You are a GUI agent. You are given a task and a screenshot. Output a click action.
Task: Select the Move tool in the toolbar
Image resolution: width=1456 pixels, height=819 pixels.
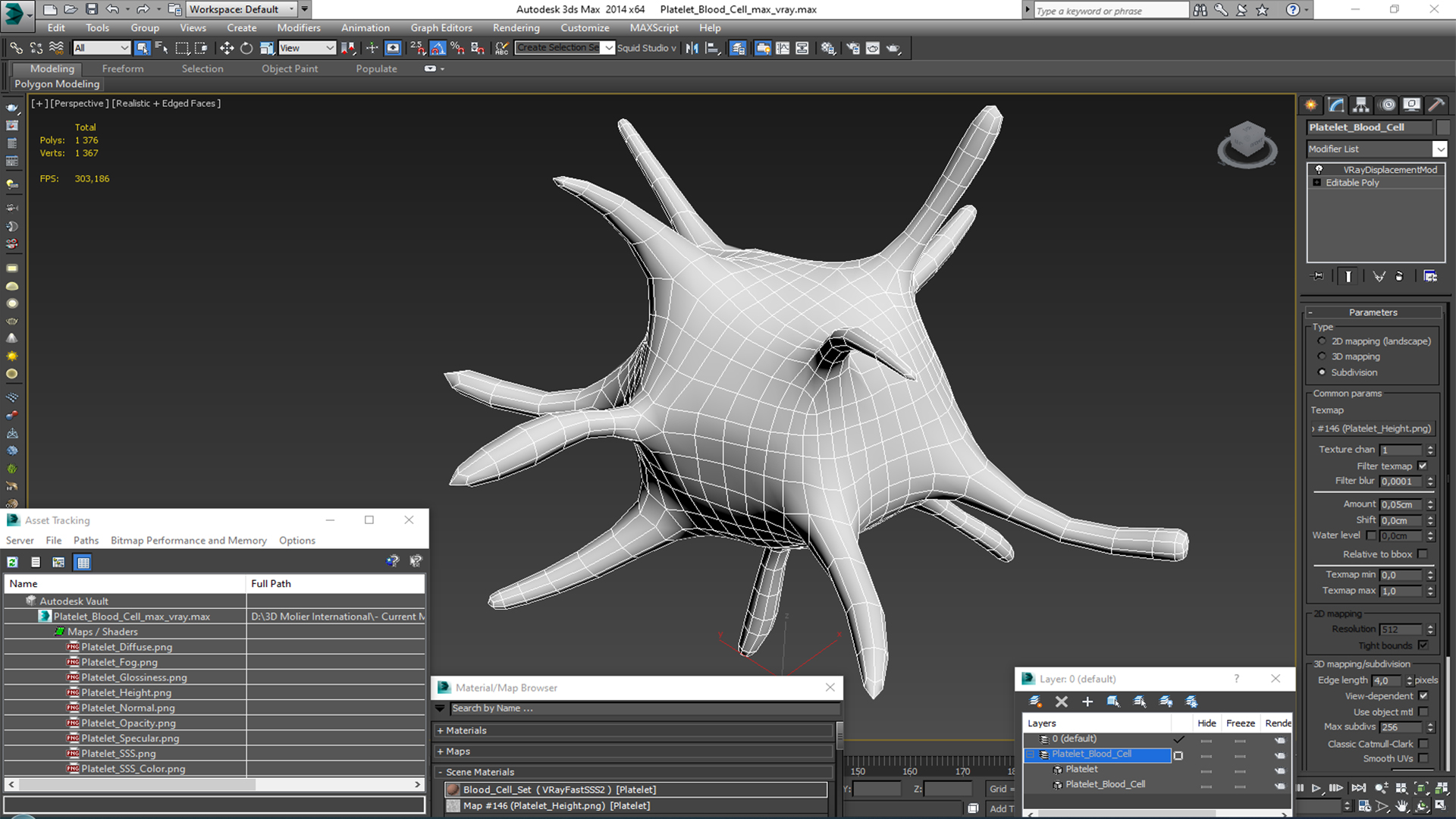point(226,48)
